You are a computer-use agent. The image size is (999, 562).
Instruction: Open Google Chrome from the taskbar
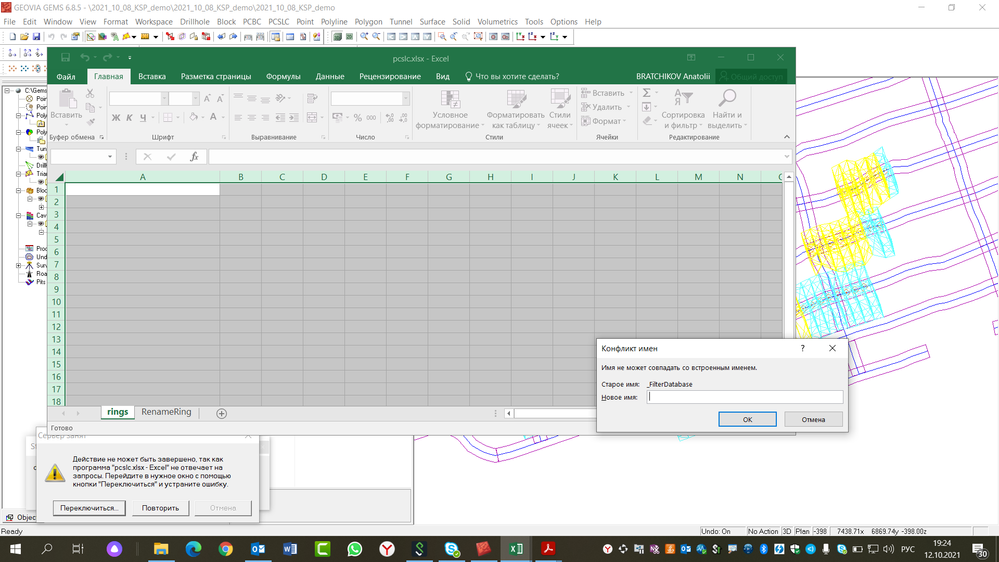click(226, 549)
